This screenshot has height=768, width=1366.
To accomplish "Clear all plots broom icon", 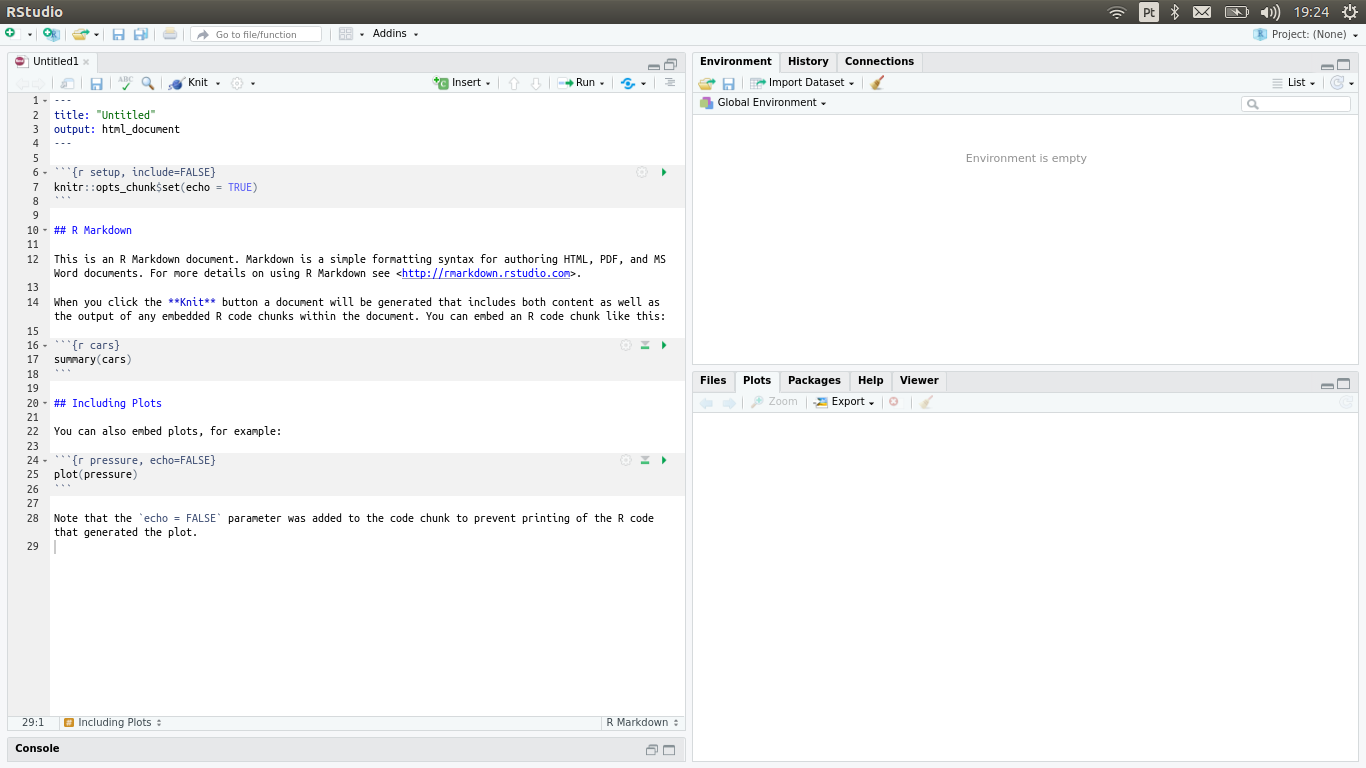I will pyautogui.click(x=927, y=402).
